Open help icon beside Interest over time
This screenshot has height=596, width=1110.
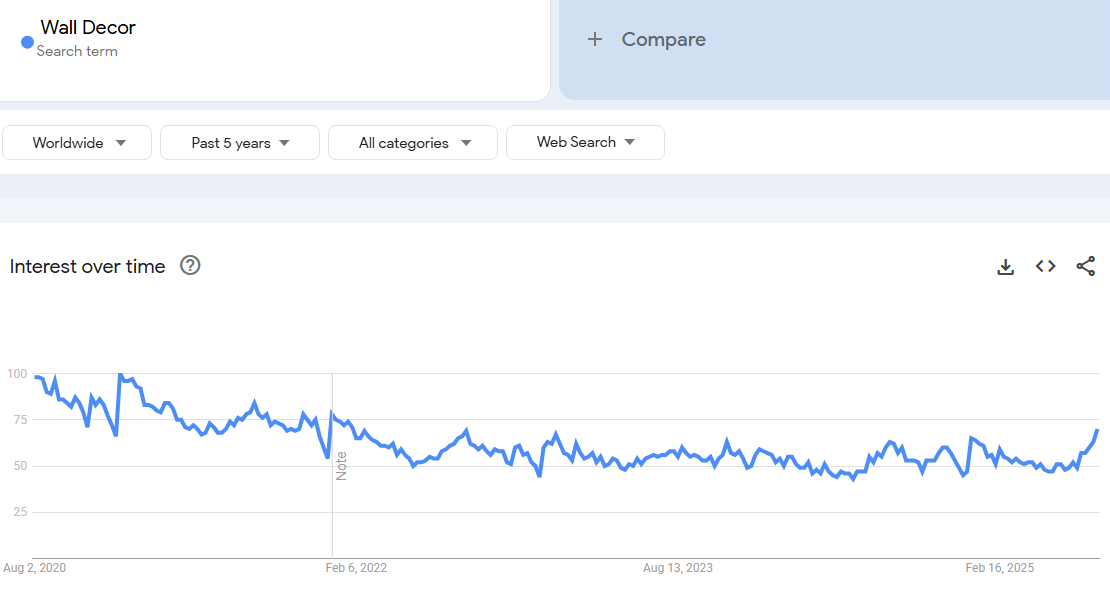point(190,265)
